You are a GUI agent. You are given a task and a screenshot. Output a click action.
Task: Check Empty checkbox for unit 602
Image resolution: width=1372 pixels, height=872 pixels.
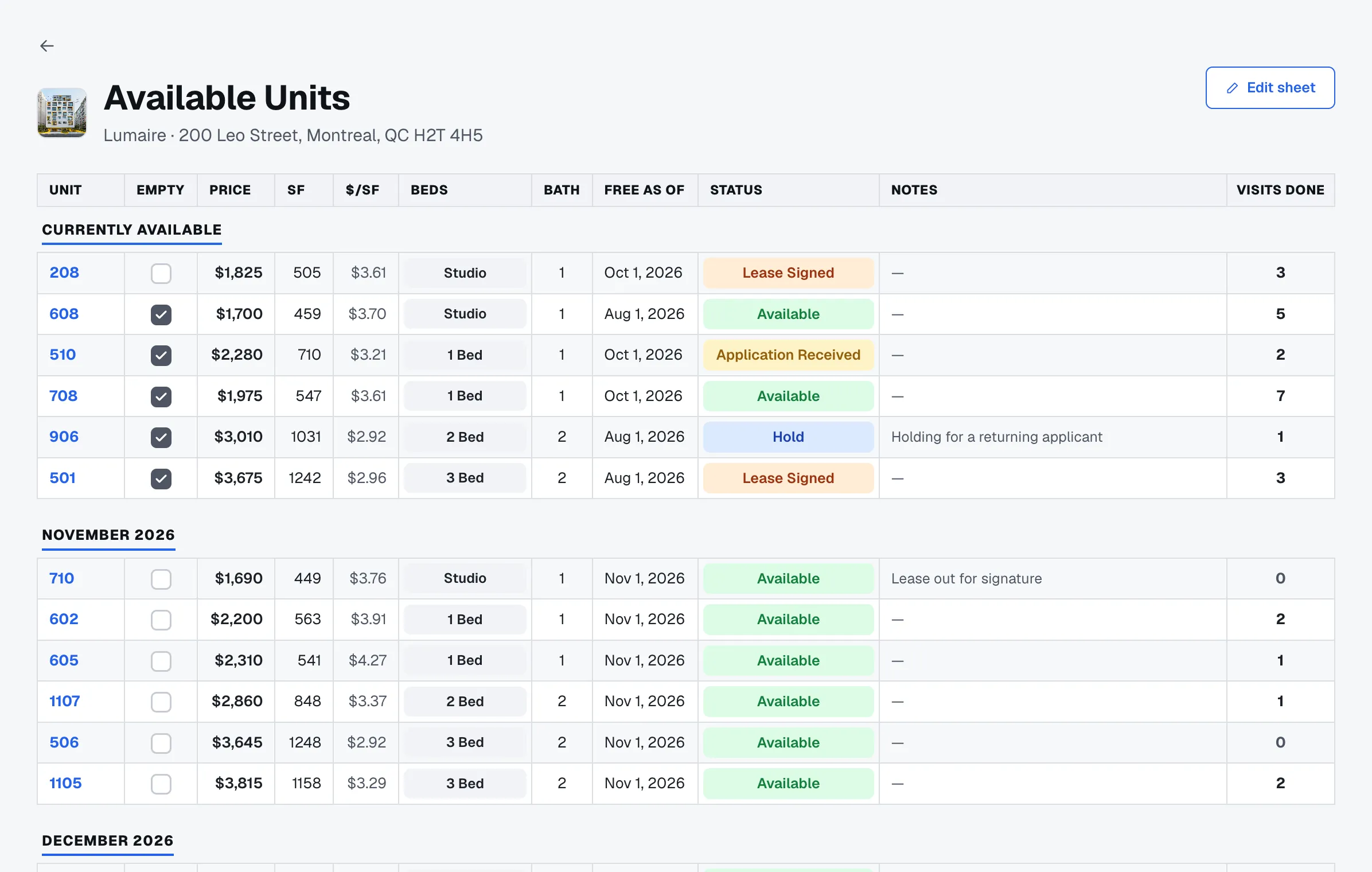click(x=161, y=620)
